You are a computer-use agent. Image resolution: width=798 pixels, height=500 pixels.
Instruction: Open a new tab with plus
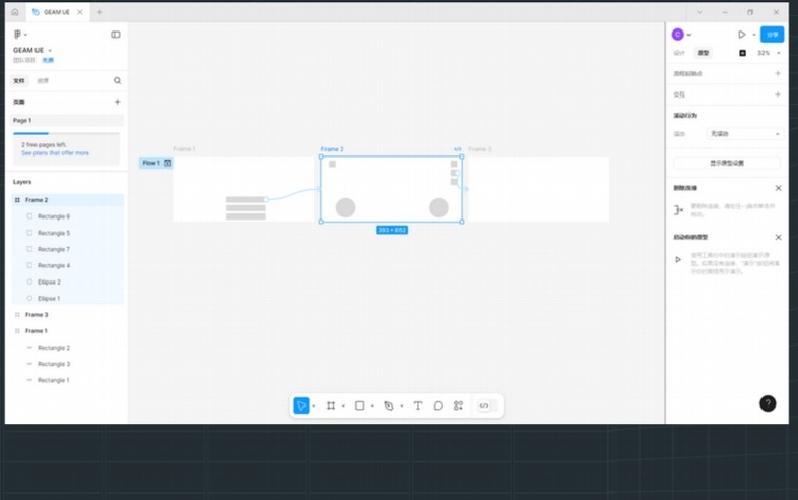(100, 12)
